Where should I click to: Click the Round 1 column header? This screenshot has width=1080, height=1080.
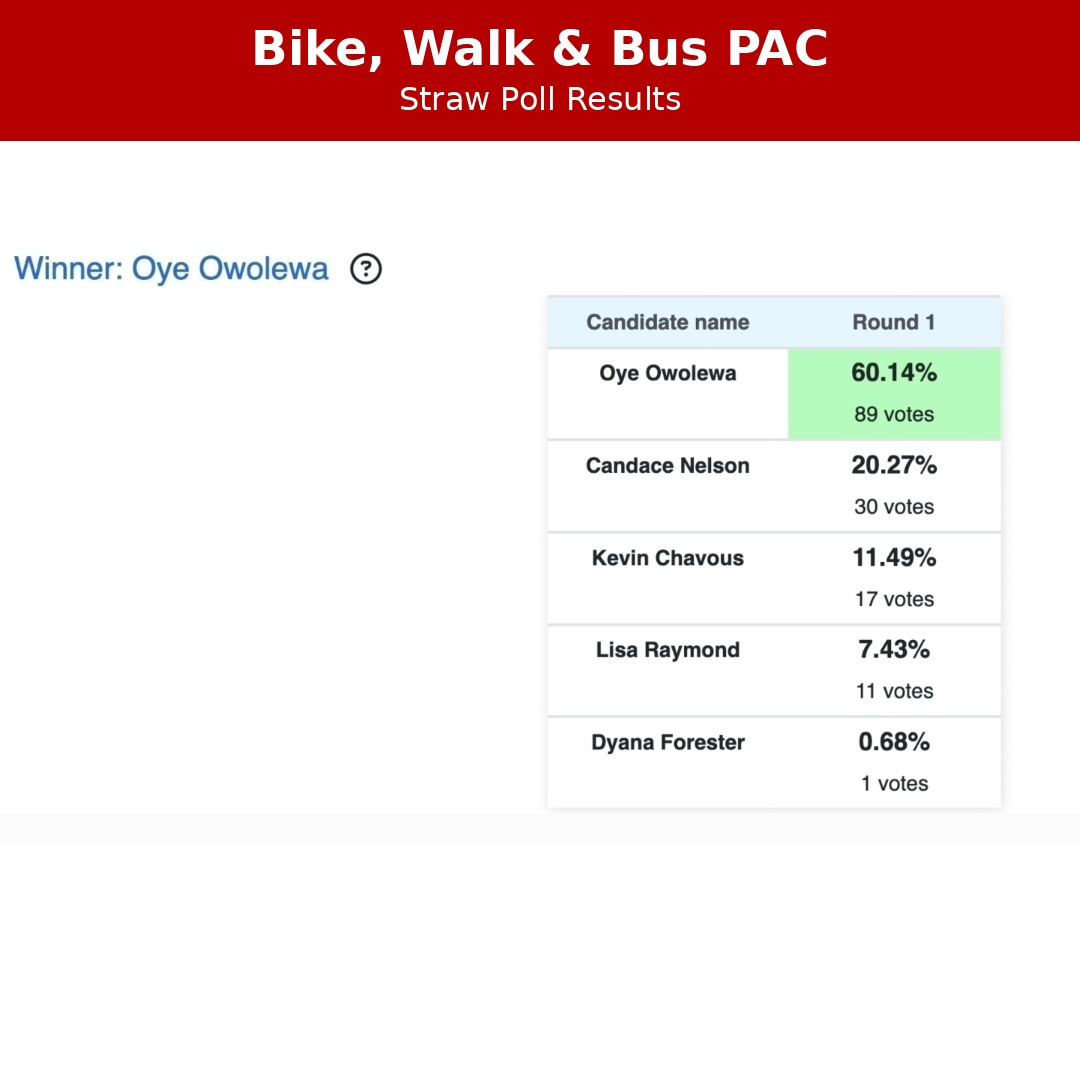pos(893,322)
